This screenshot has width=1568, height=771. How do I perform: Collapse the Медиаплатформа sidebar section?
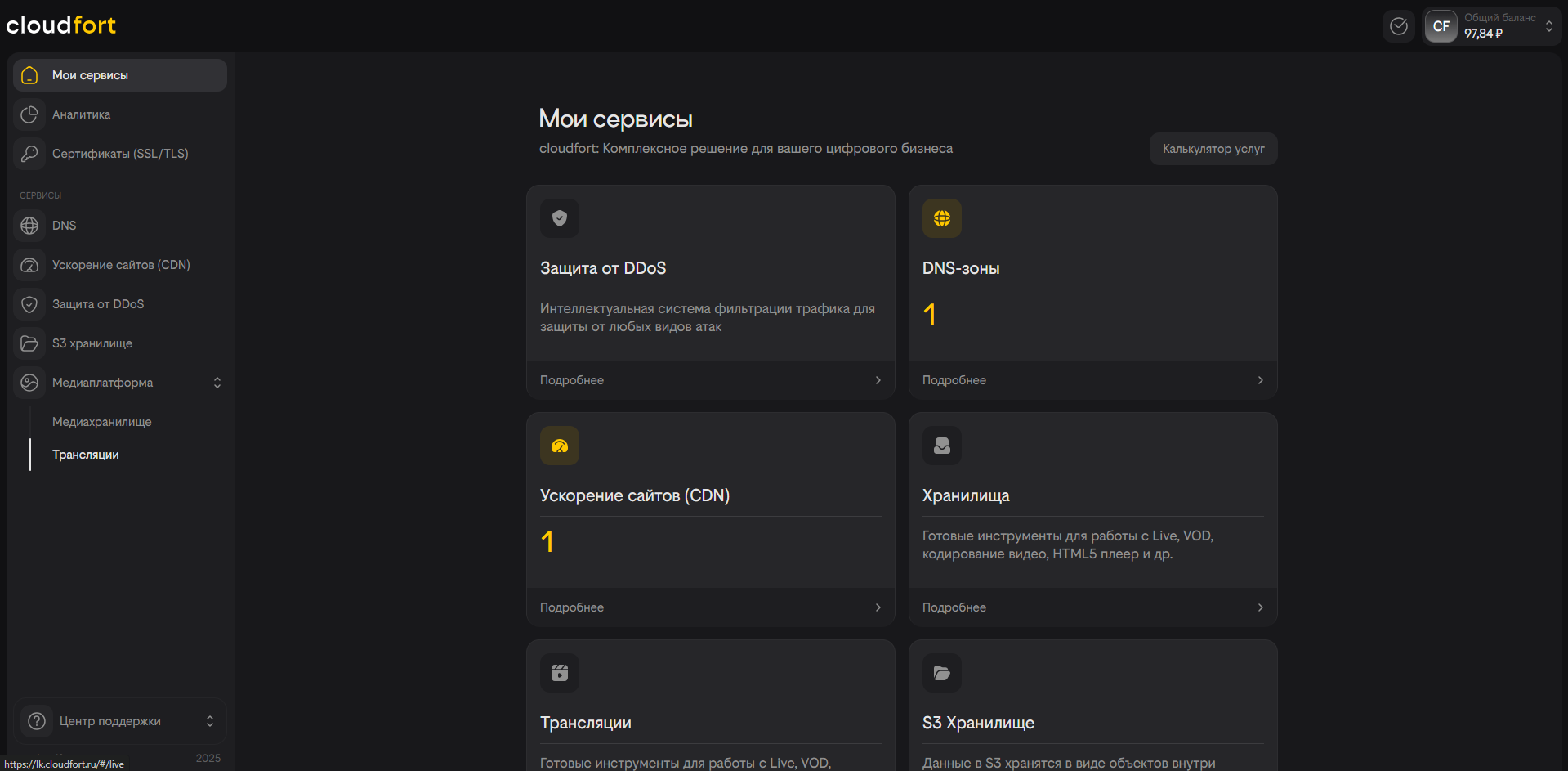coord(217,383)
